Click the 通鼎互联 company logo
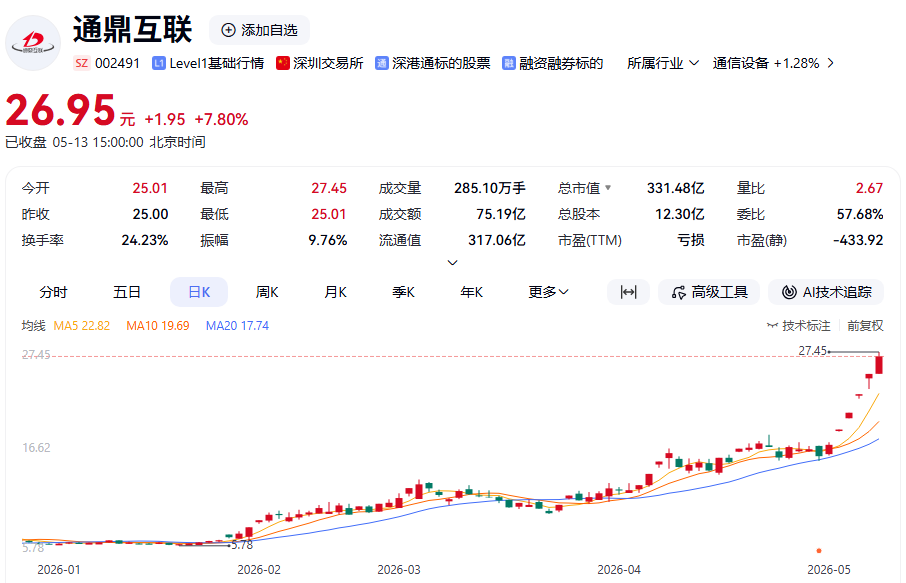906x583 pixels. (33, 43)
